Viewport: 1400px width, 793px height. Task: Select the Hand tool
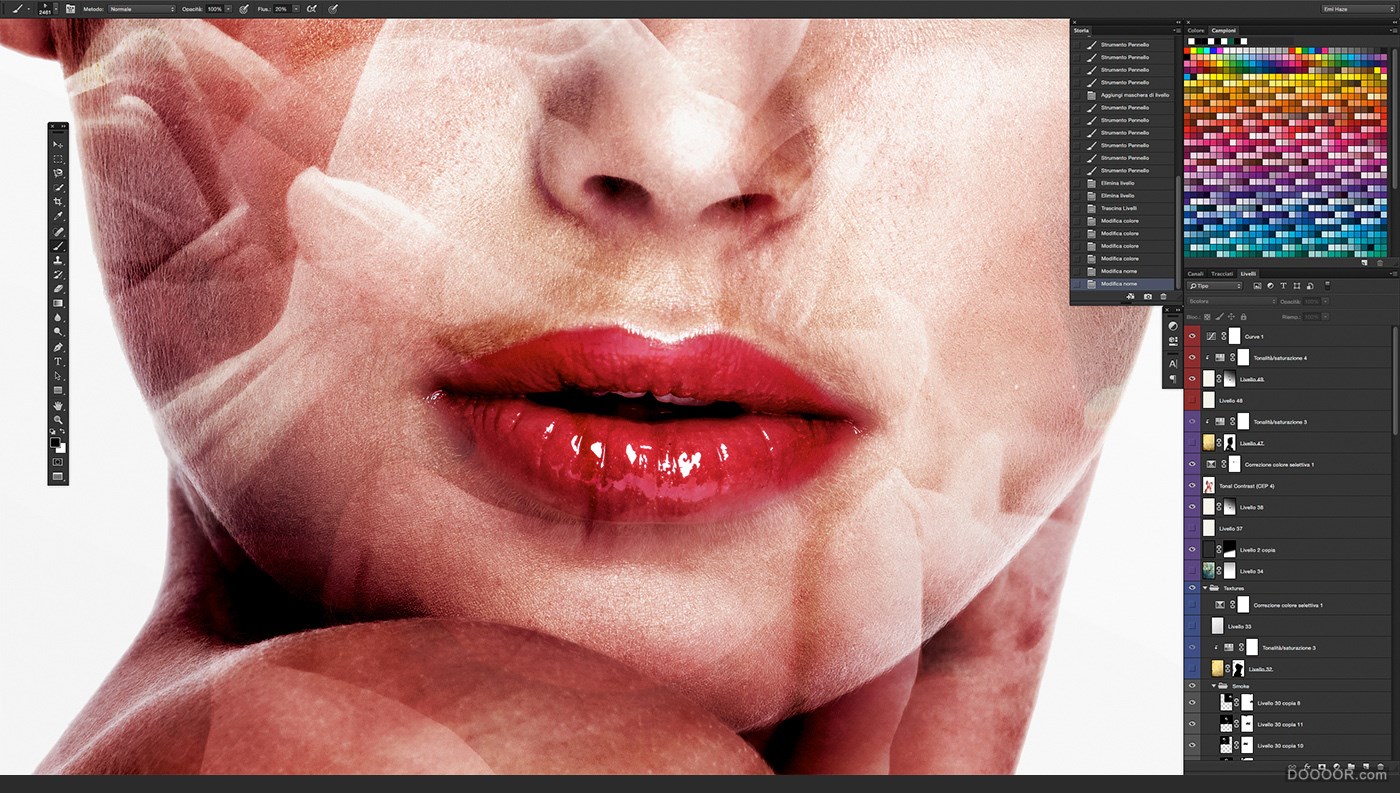[x=58, y=405]
